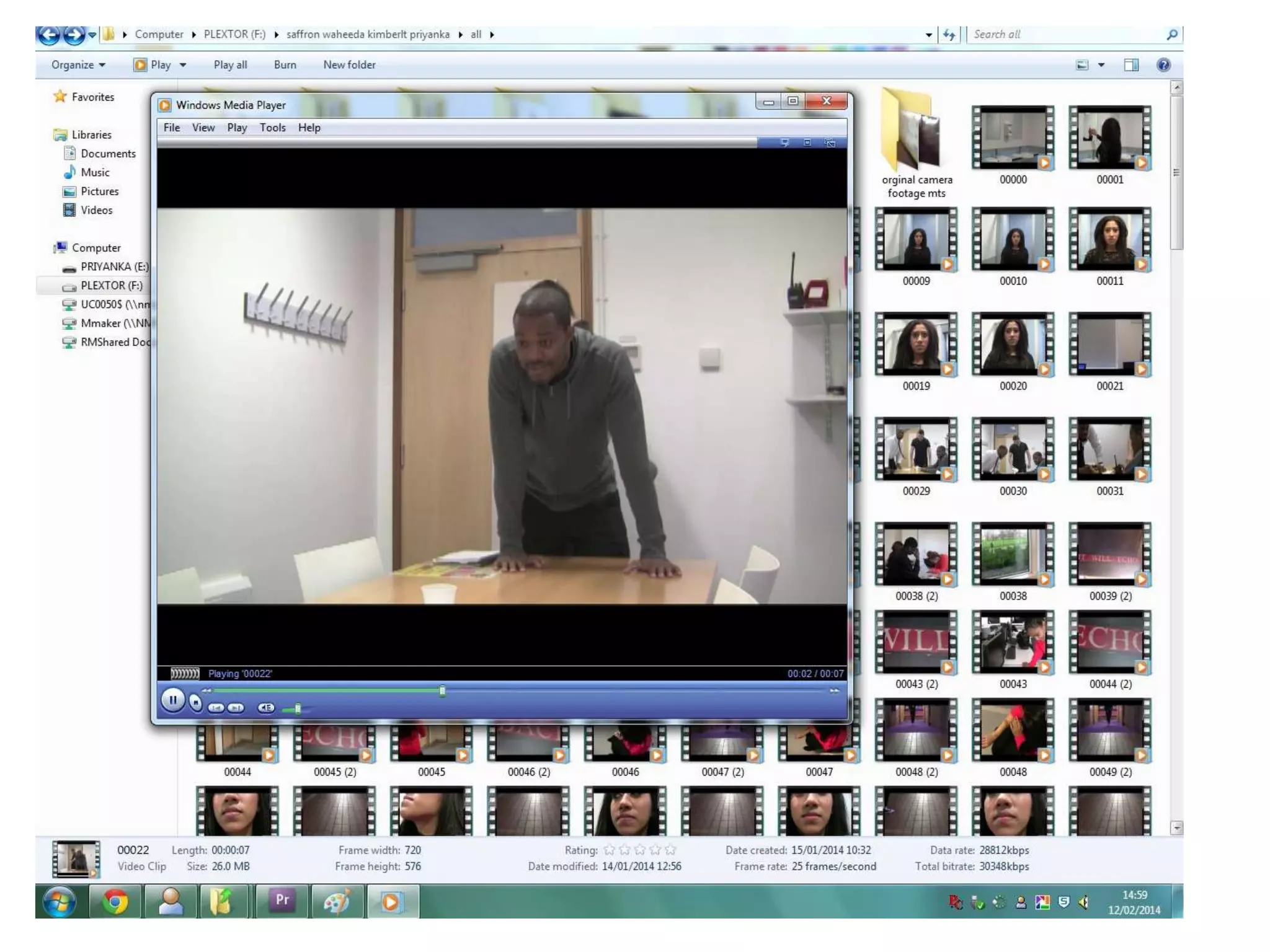
Task: Select the 00011 video thumbnail
Action: click(1109, 240)
